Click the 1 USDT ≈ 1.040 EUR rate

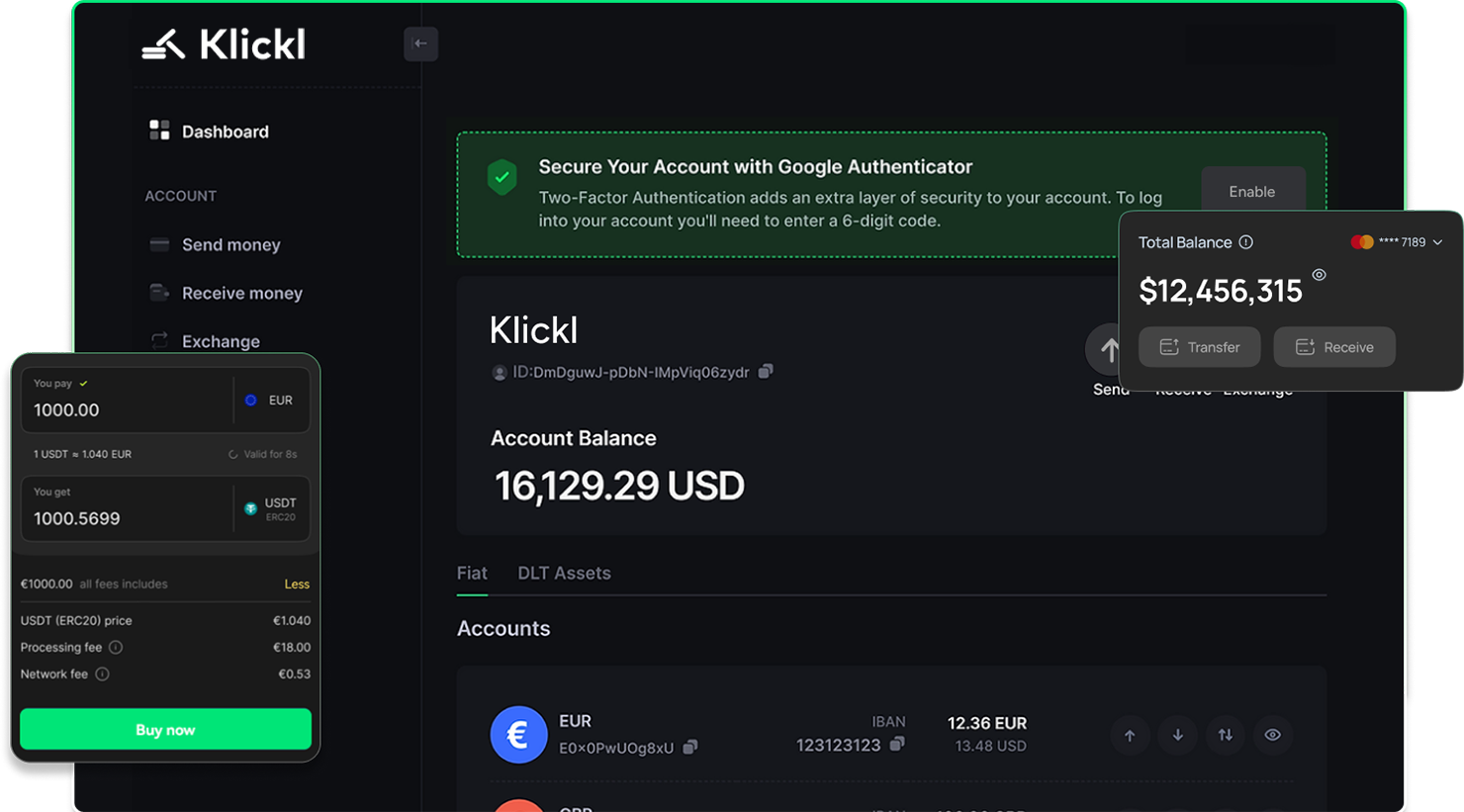tap(82, 454)
